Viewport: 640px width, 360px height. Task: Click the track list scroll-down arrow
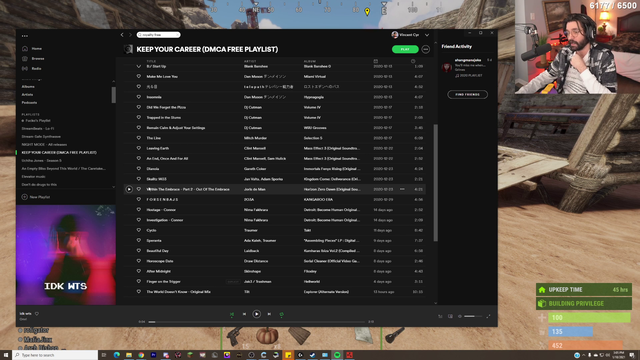pyautogui.click(x=436, y=303)
